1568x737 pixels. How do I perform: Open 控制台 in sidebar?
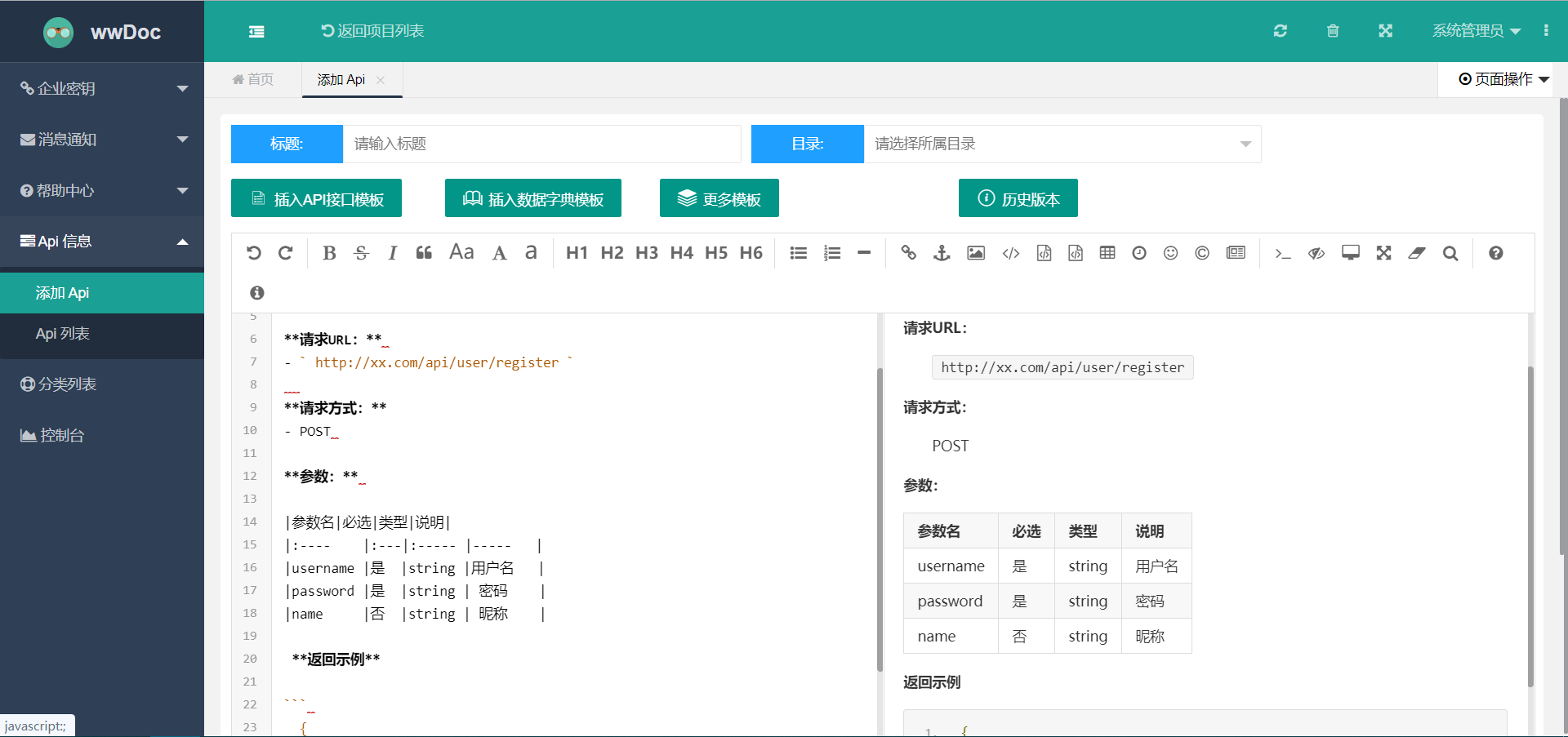coord(102,435)
